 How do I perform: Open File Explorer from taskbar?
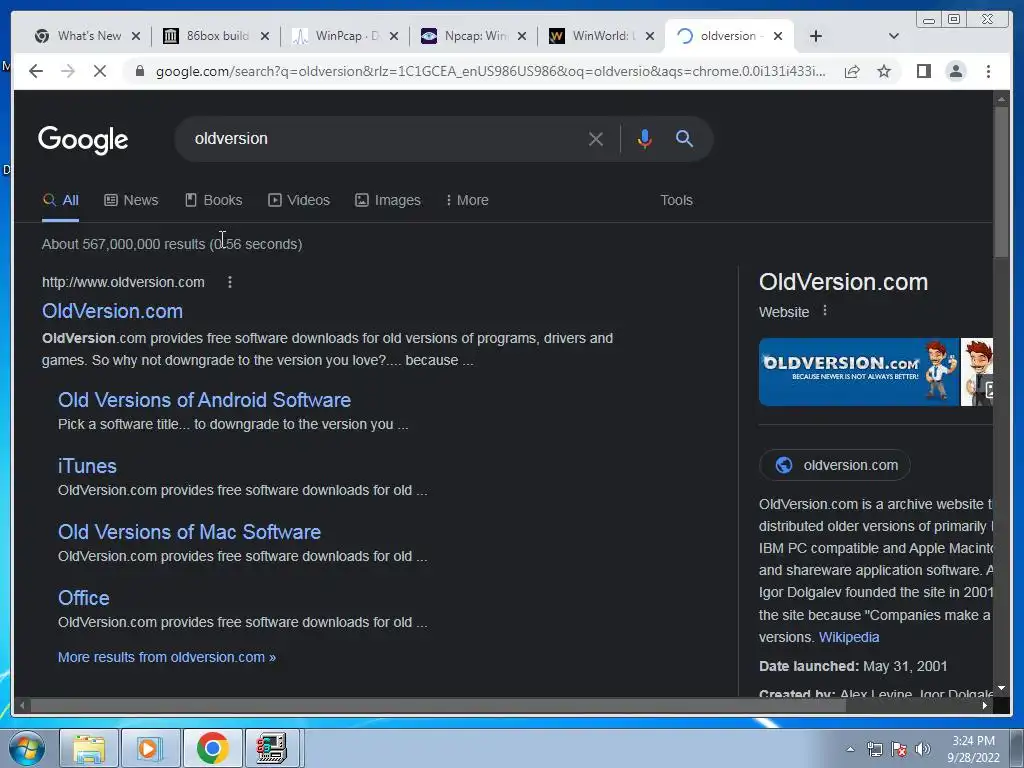89,748
